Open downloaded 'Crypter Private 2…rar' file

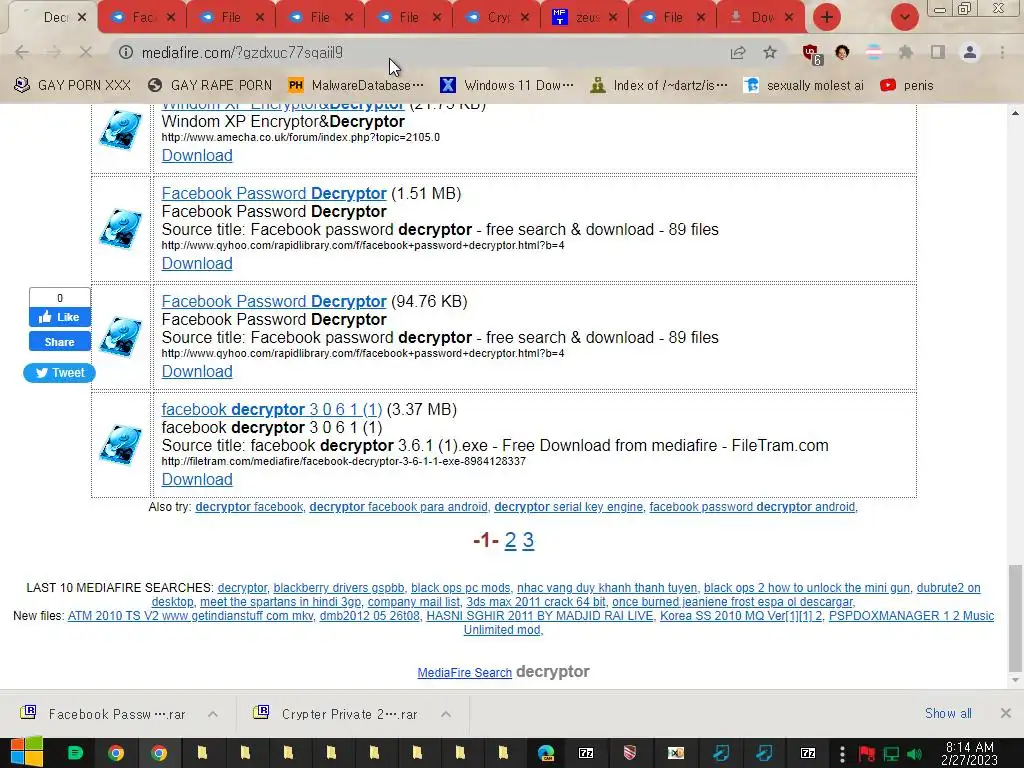pyautogui.click(x=338, y=714)
